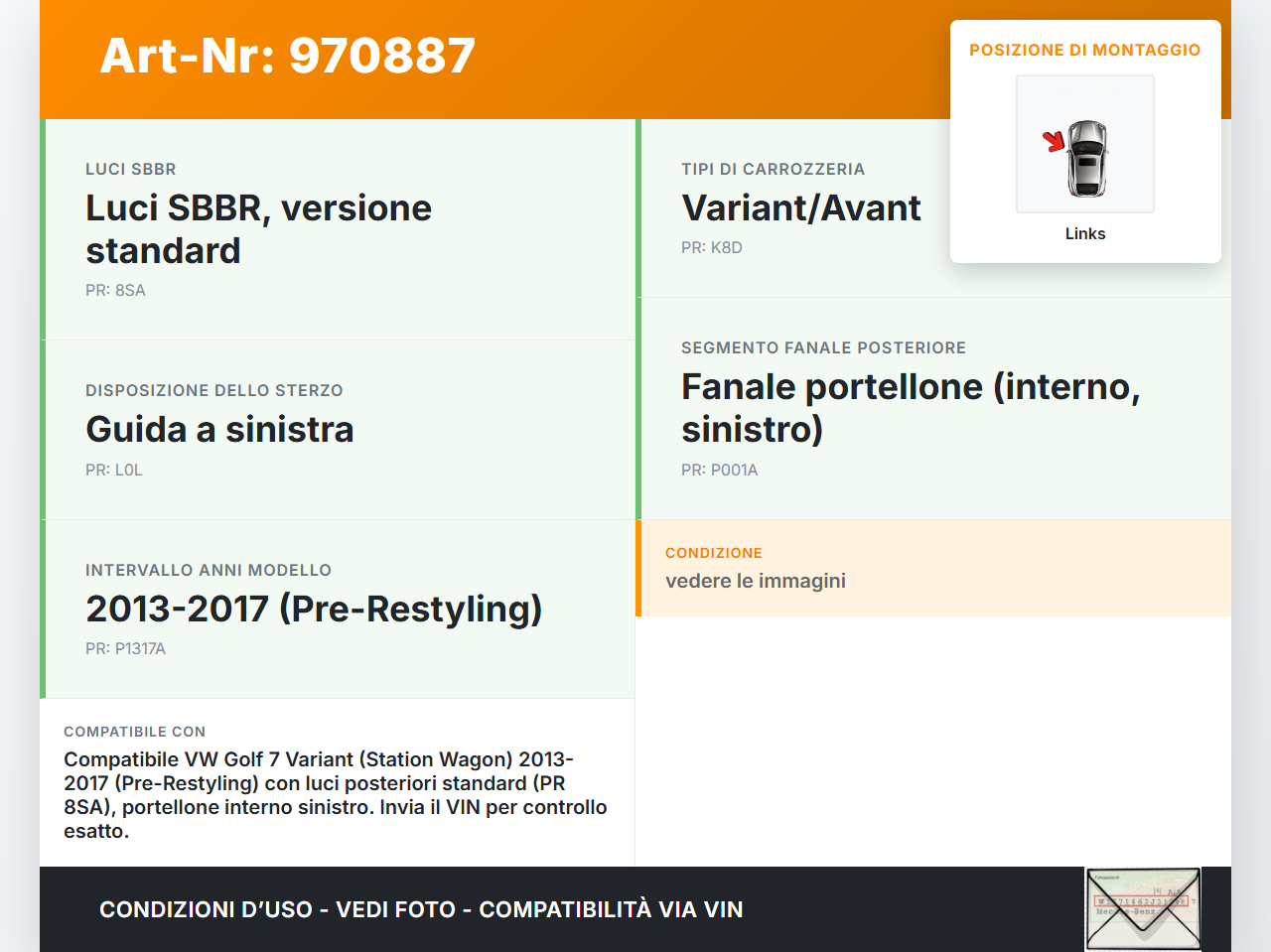Select the Variant/Avant body type
This screenshot has height=952, width=1271.
tap(800, 208)
